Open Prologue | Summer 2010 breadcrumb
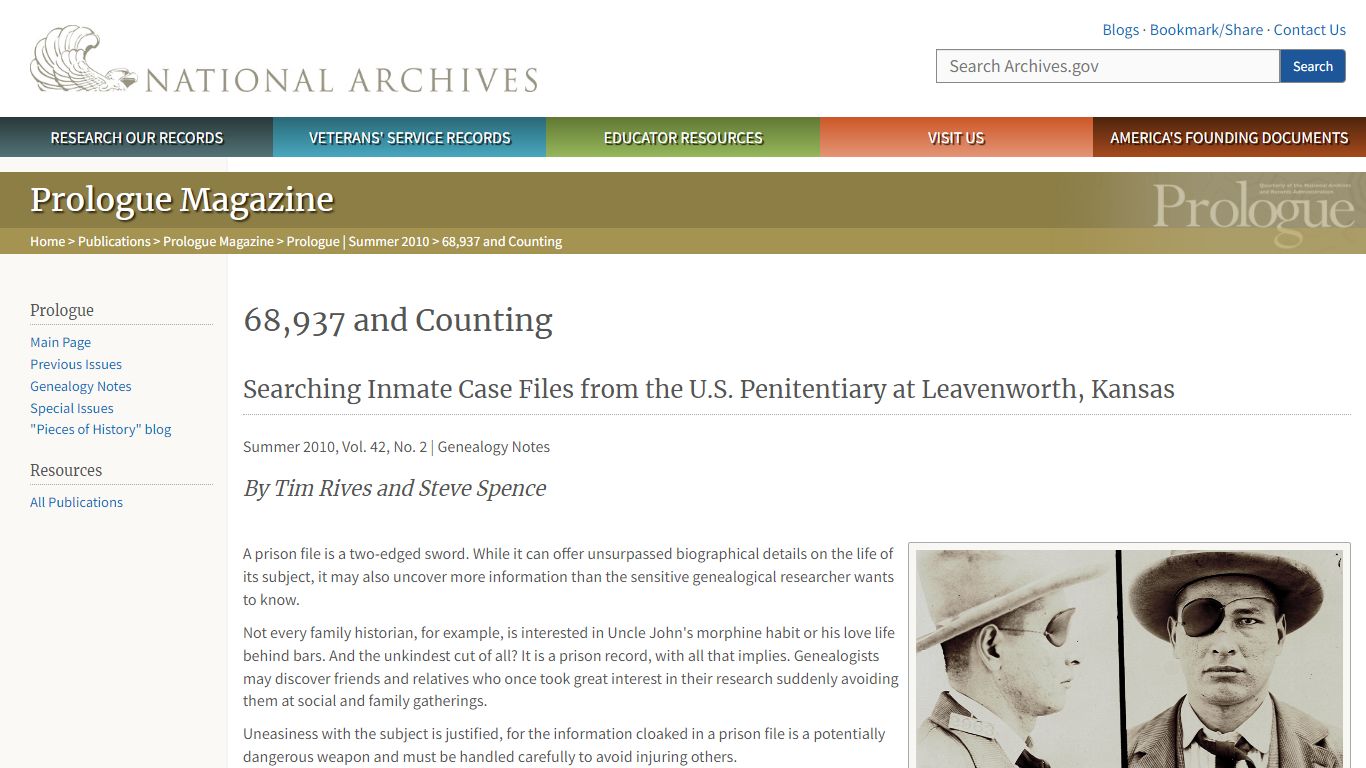Viewport: 1366px width, 768px height. point(358,241)
